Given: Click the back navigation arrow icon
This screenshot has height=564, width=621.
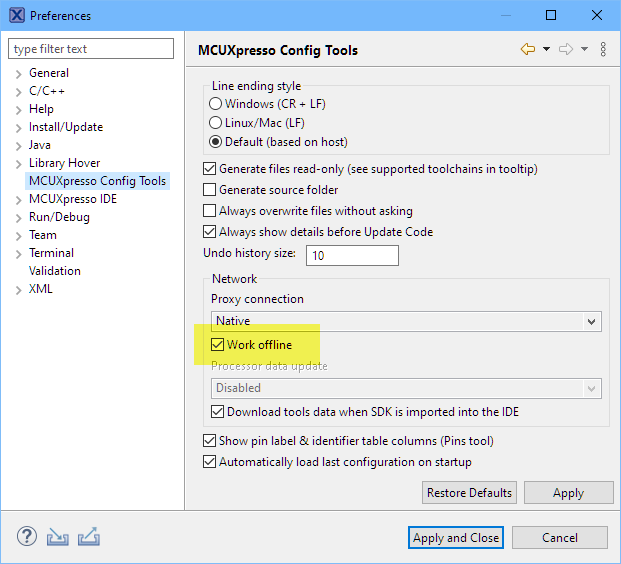Looking at the screenshot, I should pyautogui.click(x=528, y=50).
